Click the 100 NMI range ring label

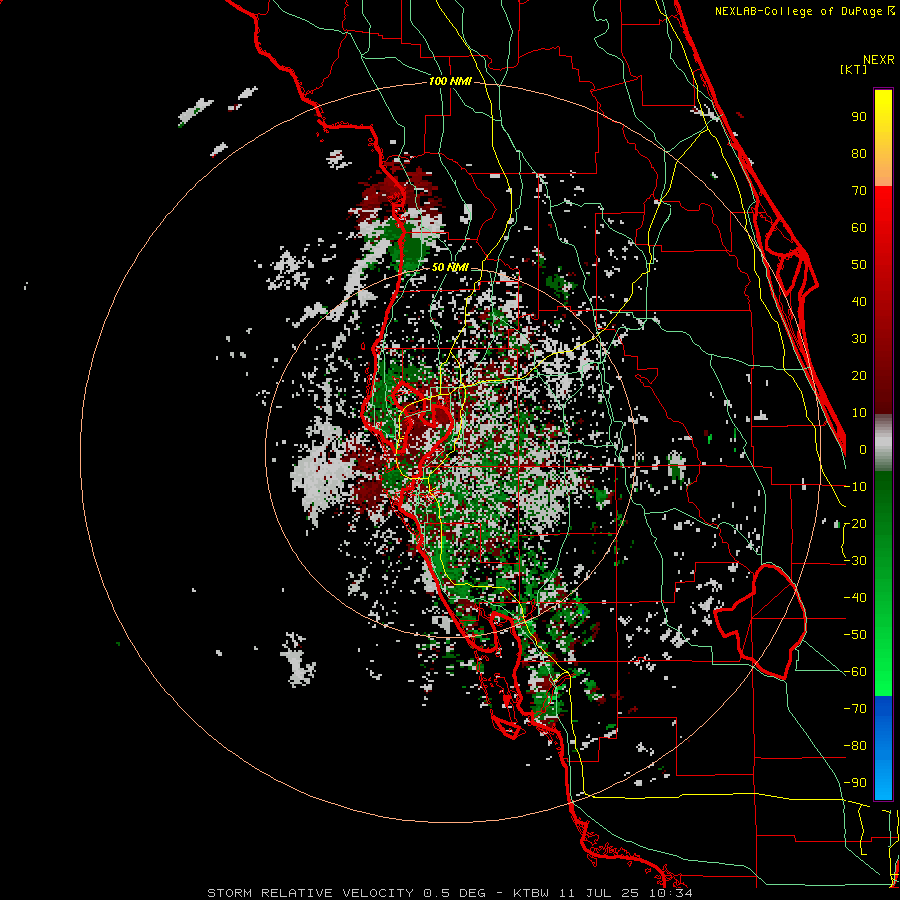coord(450,81)
